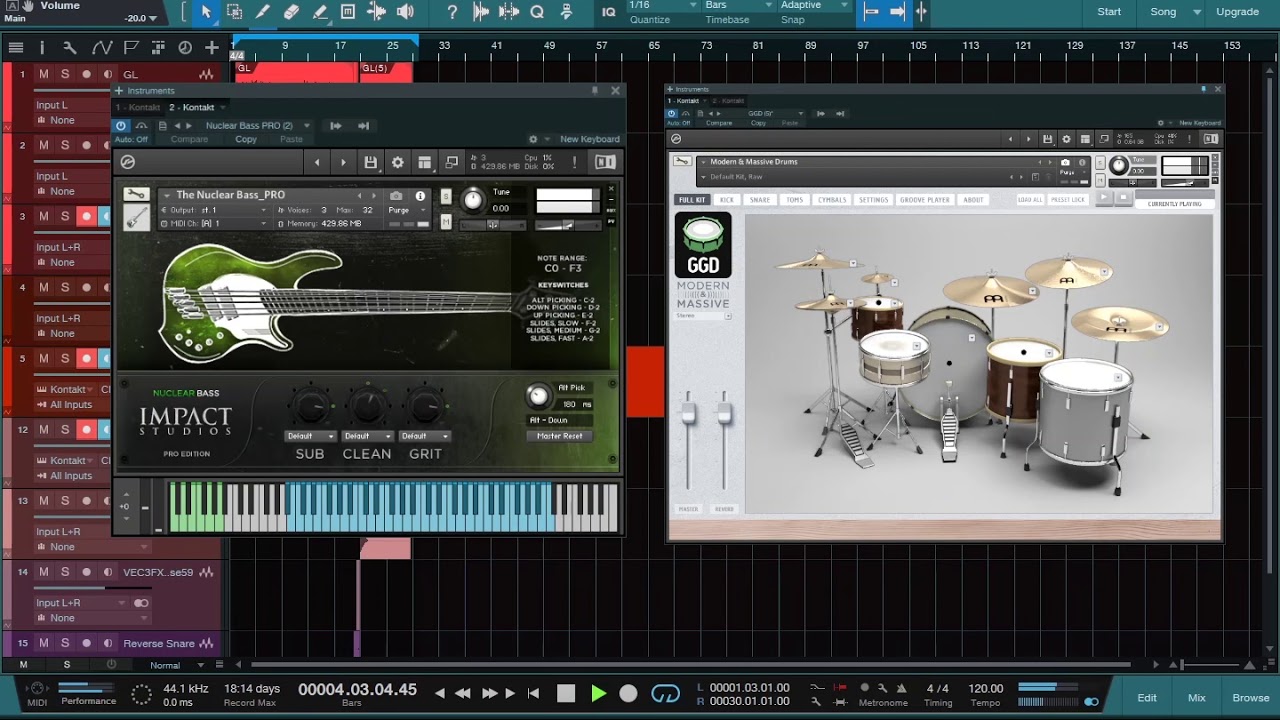Image resolution: width=1280 pixels, height=720 pixels.
Task: Solo the Nuclear Bass instrument in Kontakt
Action: tap(446, 196)
